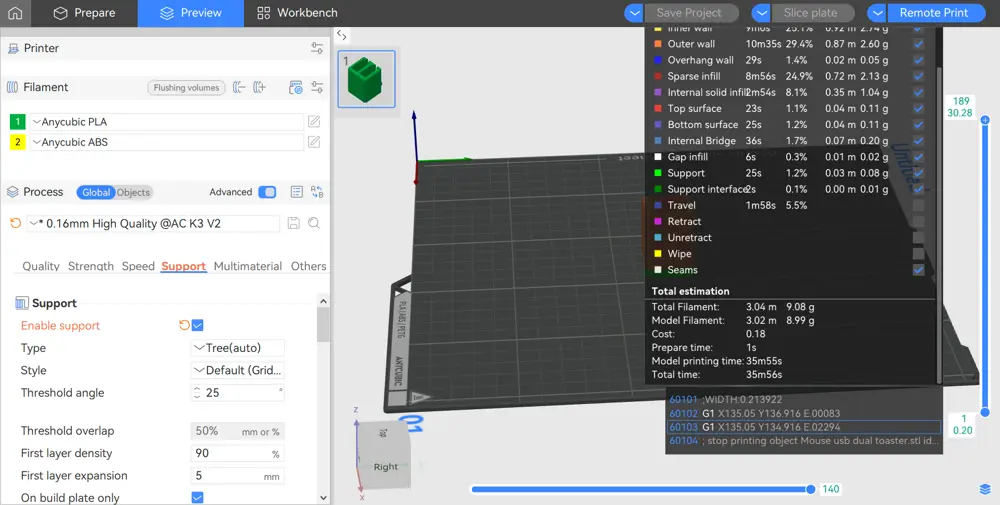The width and height of the screenshot is (1000, 505).
Task: Go to the Home screen icon
Action: click(15, 13)
